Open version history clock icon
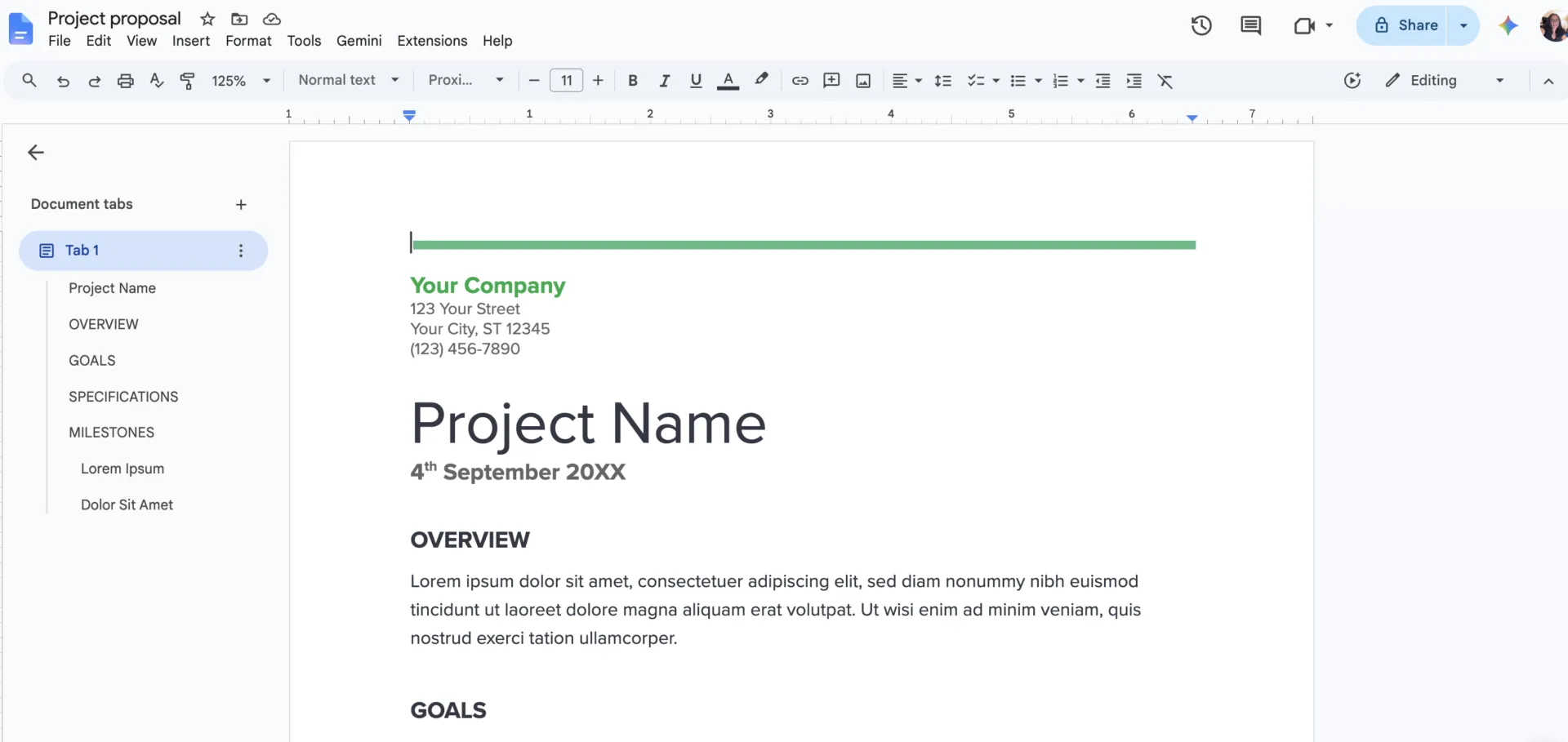The width and height of the screenshot is (1568, 742). [1201, 25]
